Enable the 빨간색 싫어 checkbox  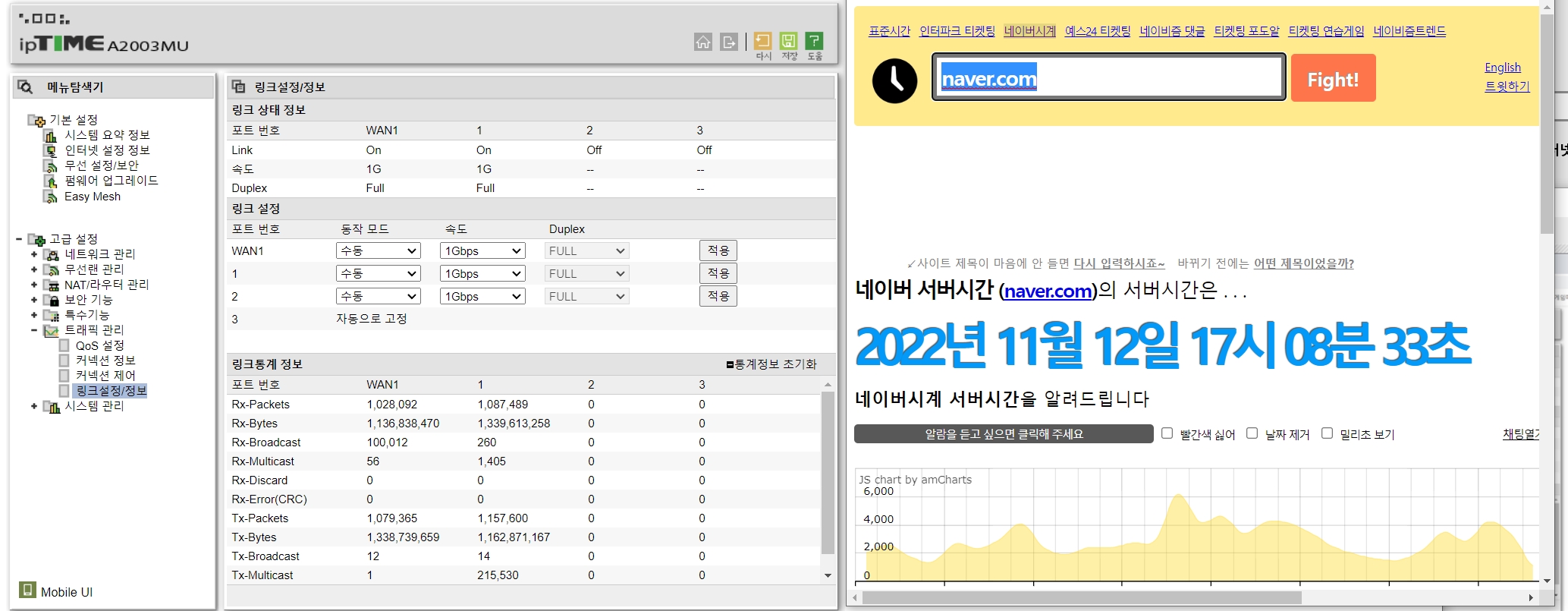click(1167, 433)
